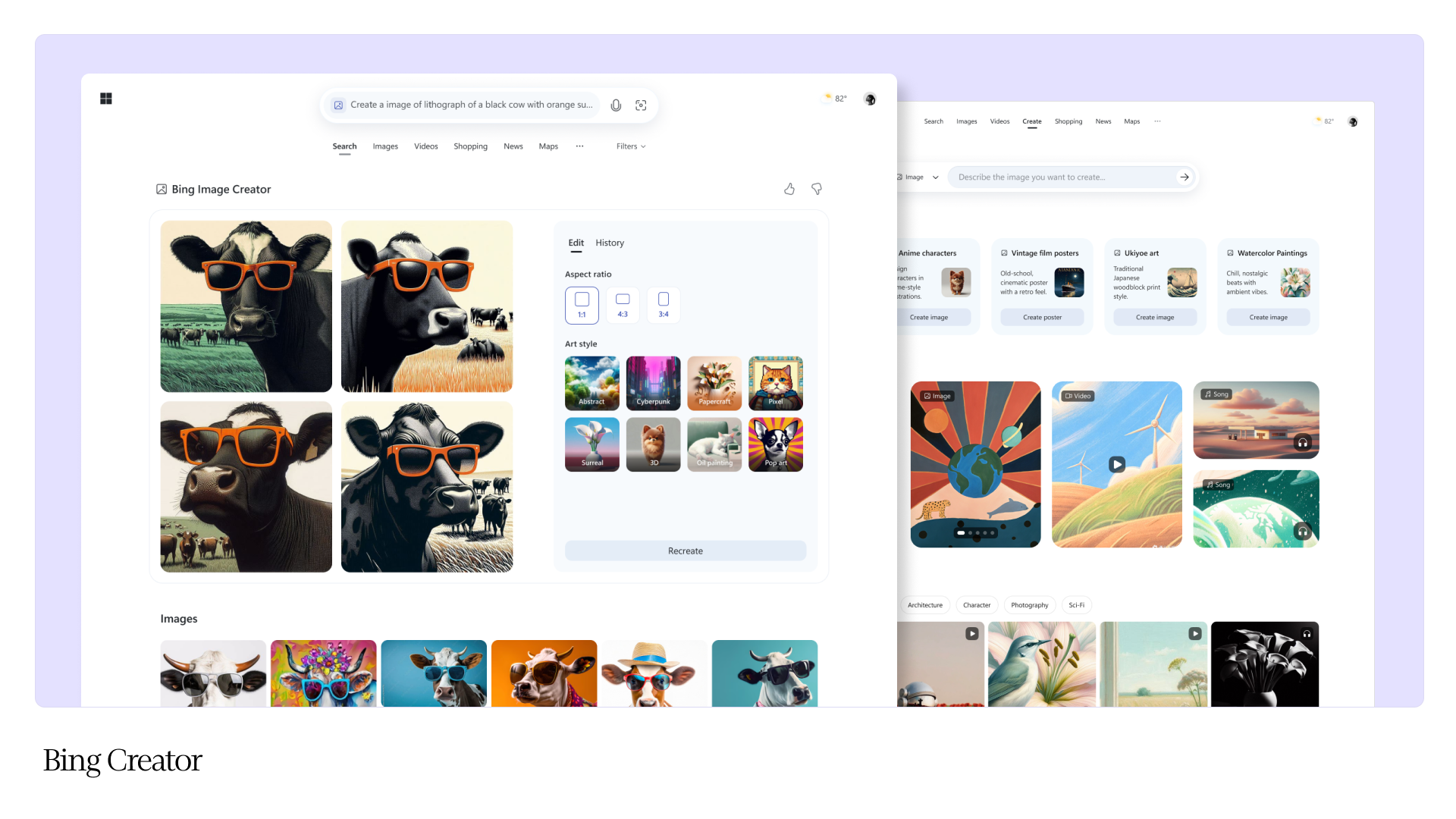This screenshot has height=819, width=1456.
Task: Open the News tab in the front window
Action: (x=513, y=146)
